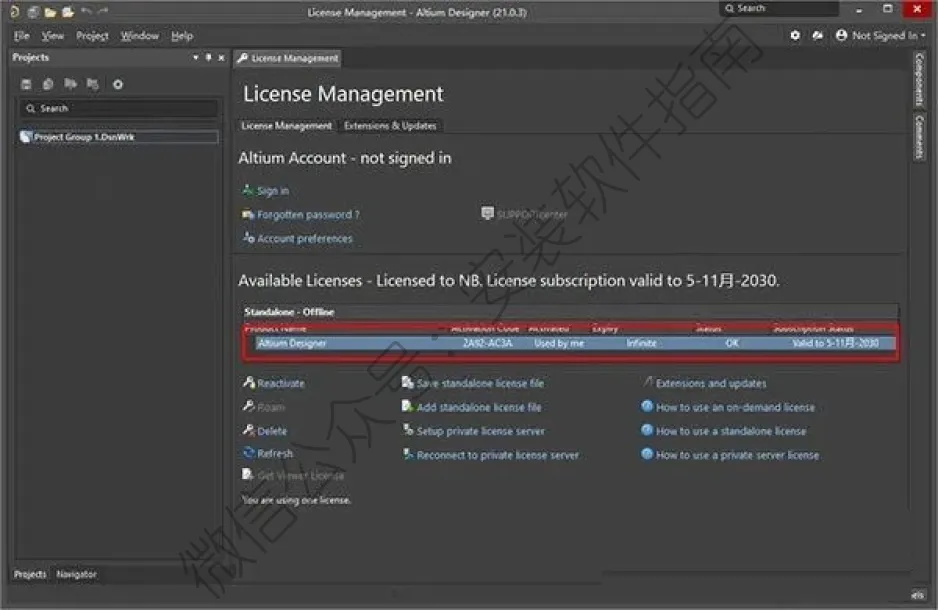938x610 pixels.
Task: Click the open folder icon in title bar
Action: coord(50,11)
